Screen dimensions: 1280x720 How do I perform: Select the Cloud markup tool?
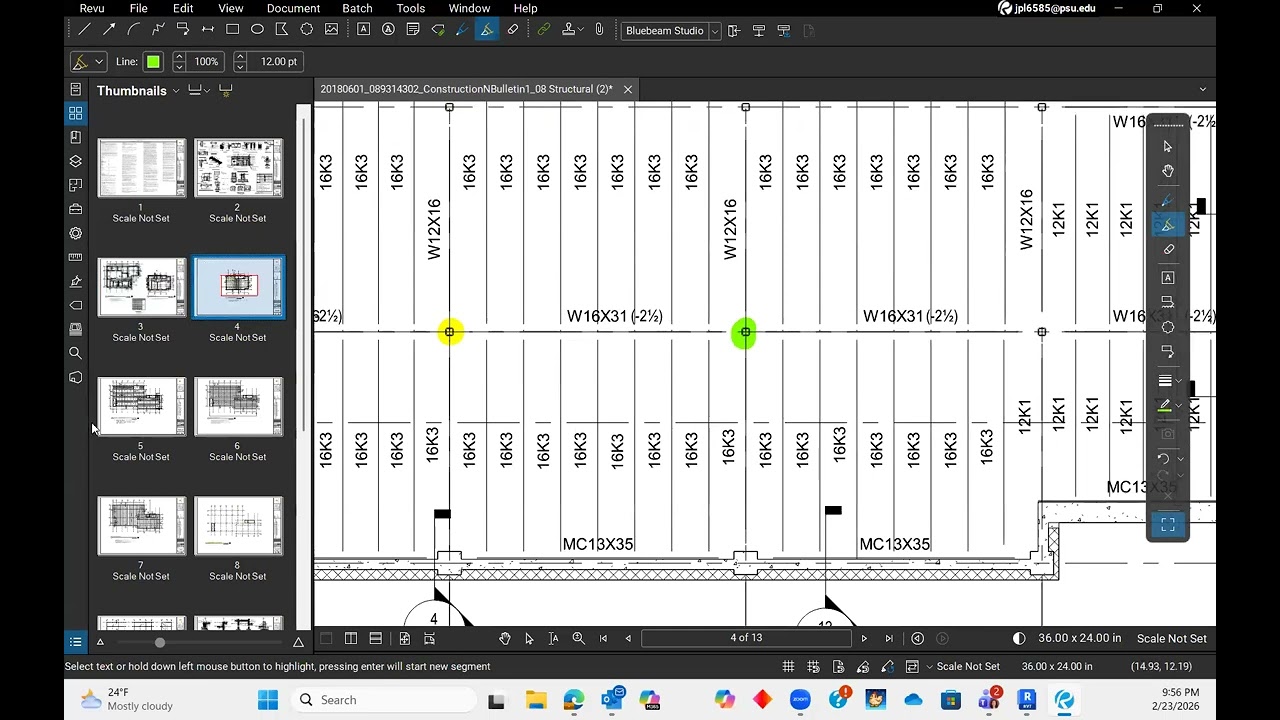pyautogui.click(x=307, y=30)
